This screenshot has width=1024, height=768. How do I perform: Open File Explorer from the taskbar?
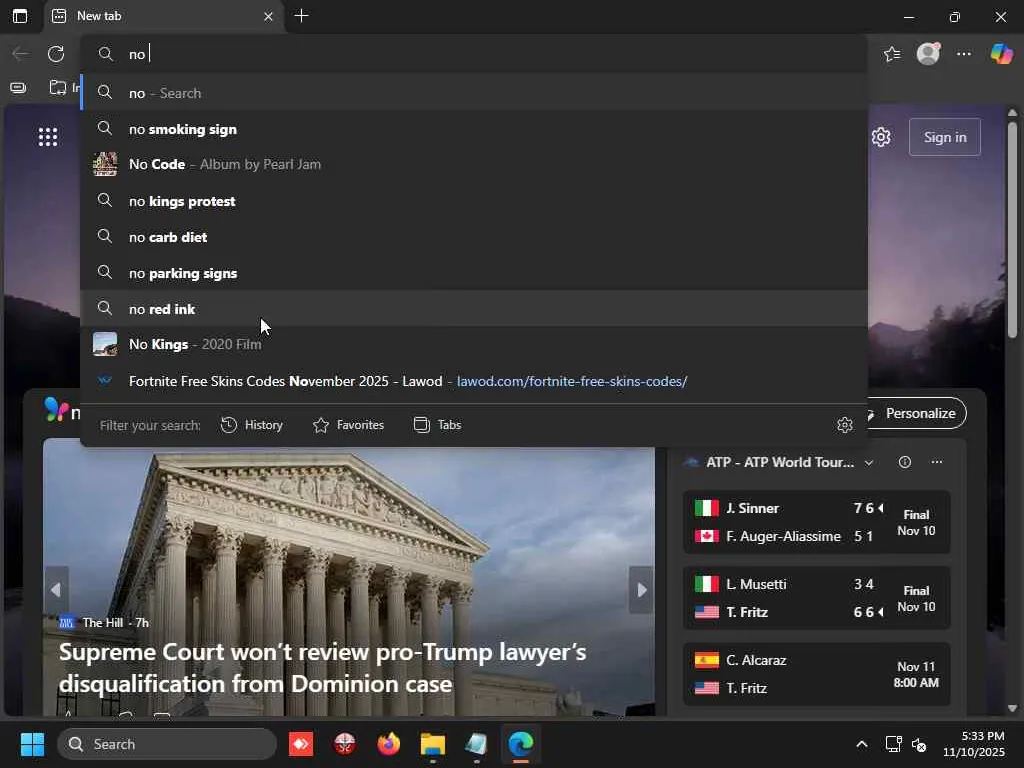432,744
